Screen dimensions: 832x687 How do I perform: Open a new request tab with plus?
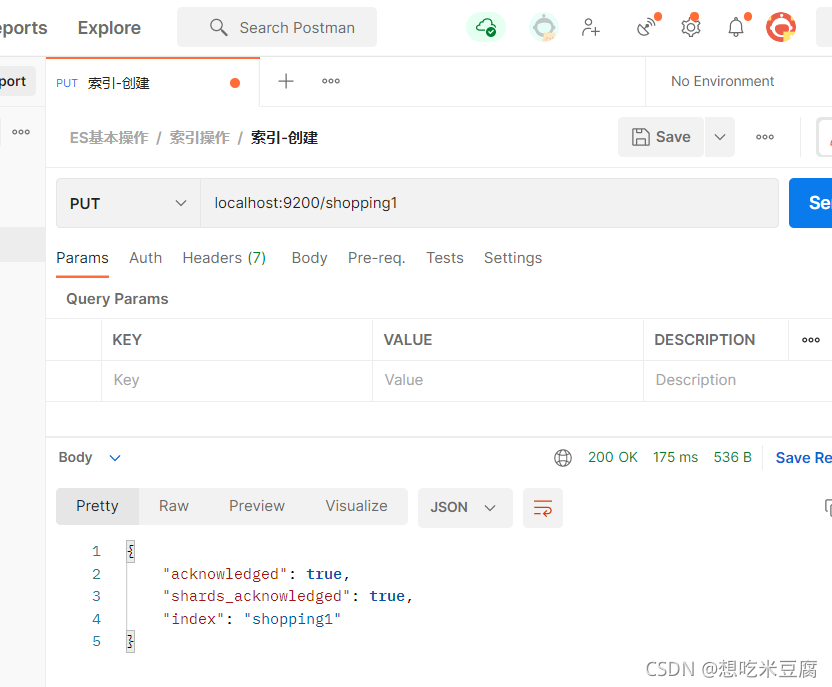(x=286, y=81)
